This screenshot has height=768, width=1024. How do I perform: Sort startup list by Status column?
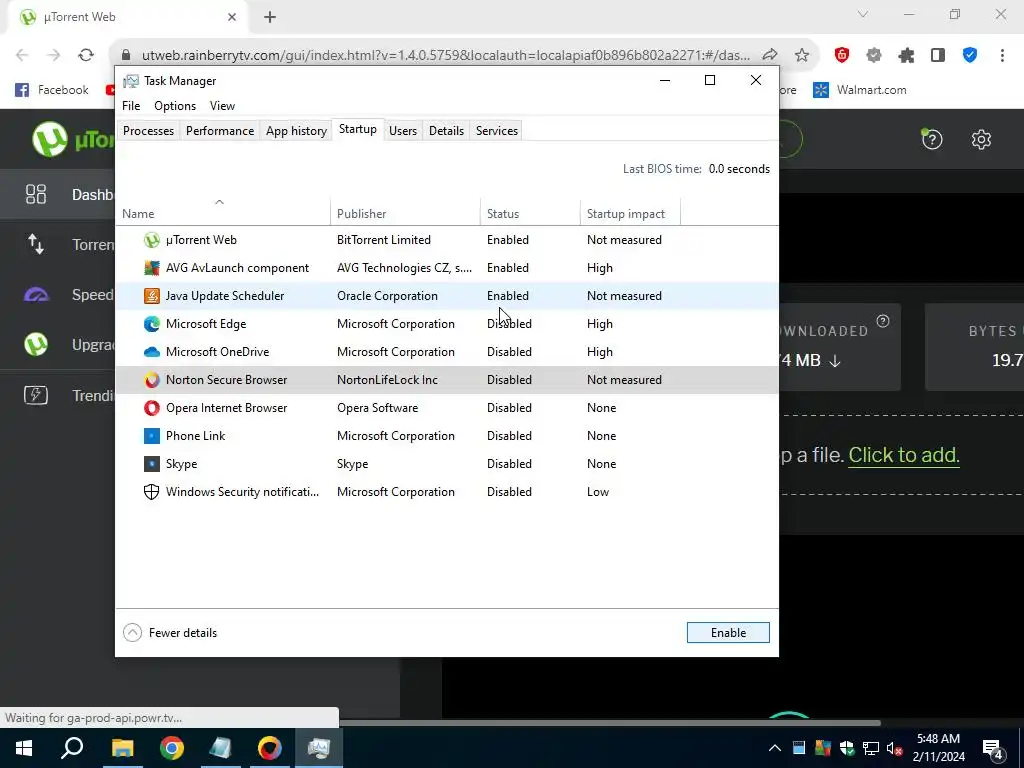coord(530,214)
